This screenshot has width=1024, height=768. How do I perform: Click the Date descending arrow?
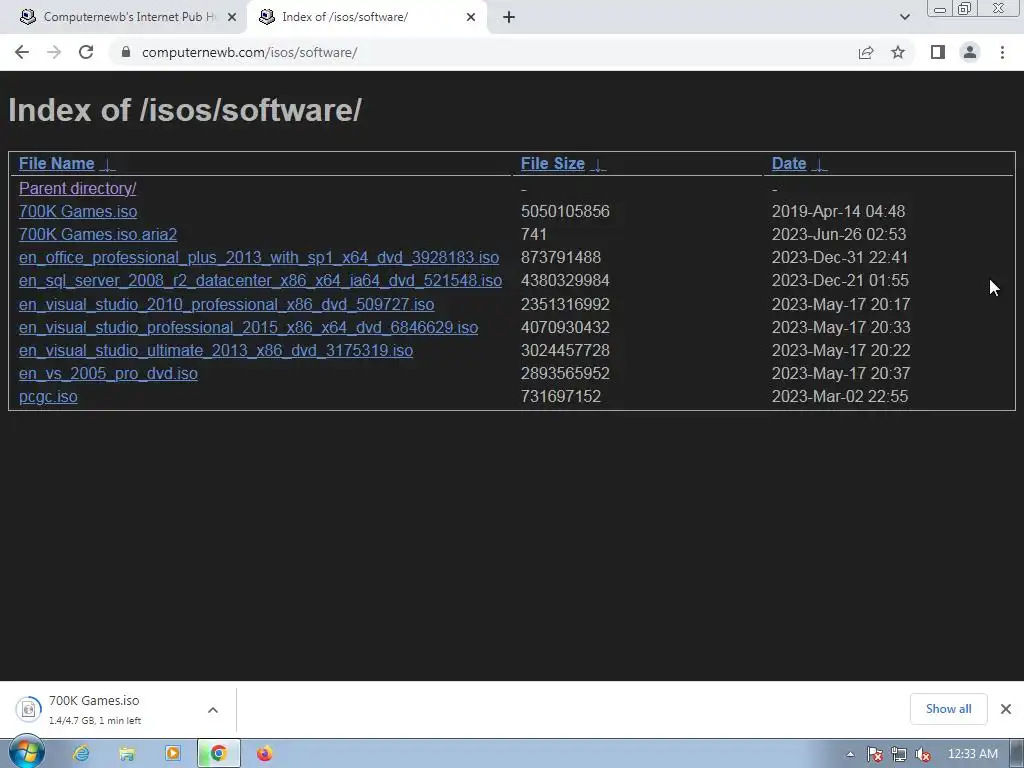pyautogui.click(x=820, y=165)
